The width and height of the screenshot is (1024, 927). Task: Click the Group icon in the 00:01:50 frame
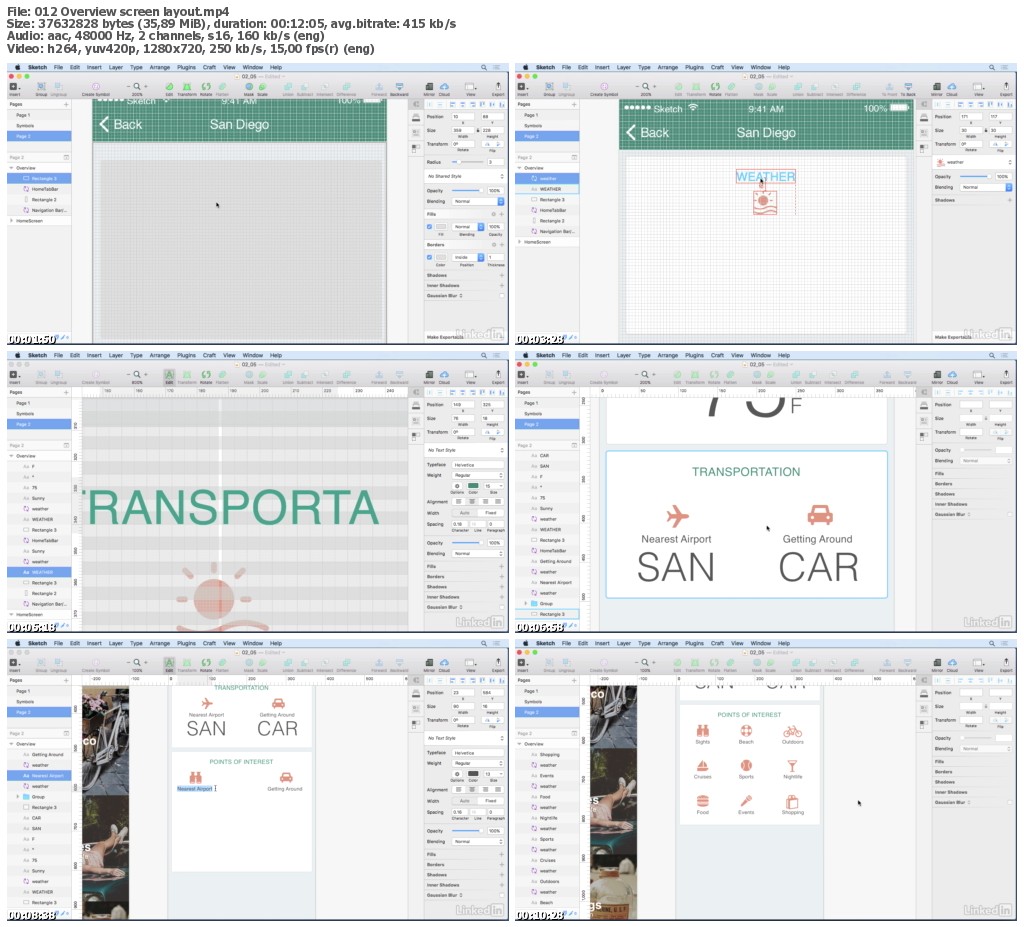pos(41,87)
